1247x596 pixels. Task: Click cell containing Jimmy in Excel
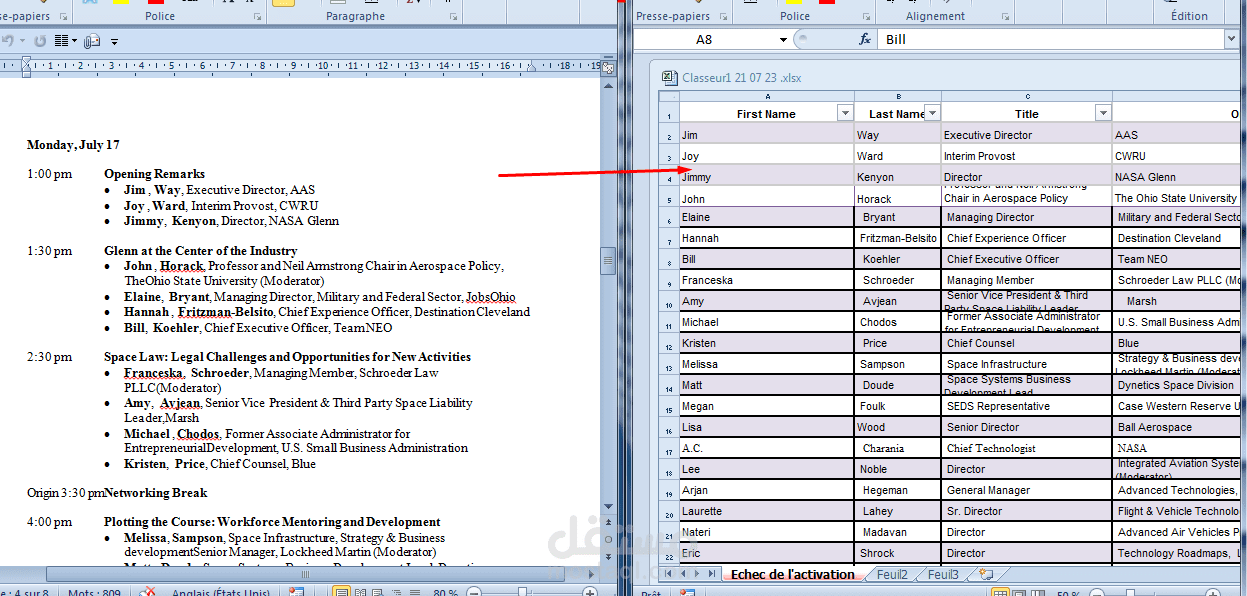coord(767,177)
